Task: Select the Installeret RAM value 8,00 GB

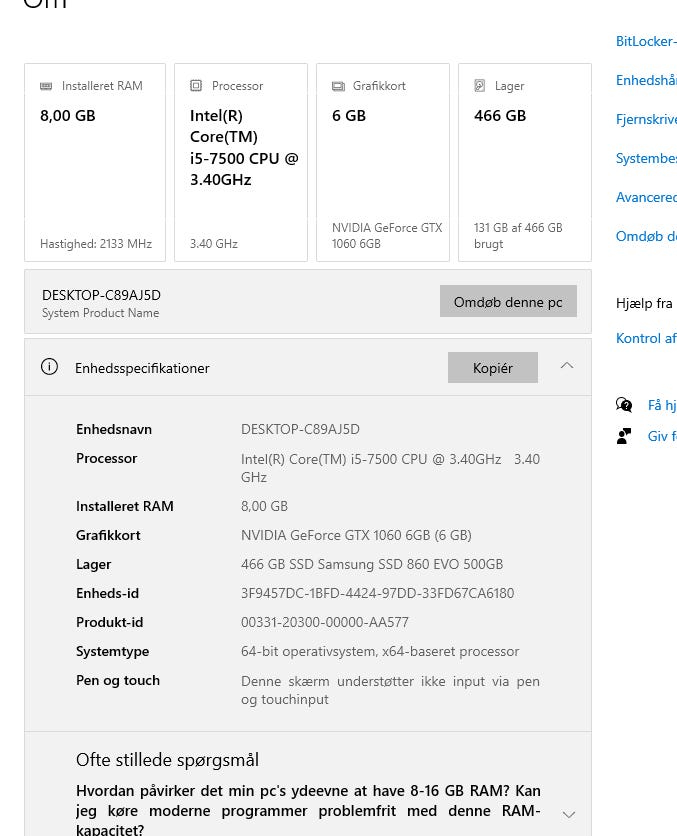Action: (x=264, y=506)
